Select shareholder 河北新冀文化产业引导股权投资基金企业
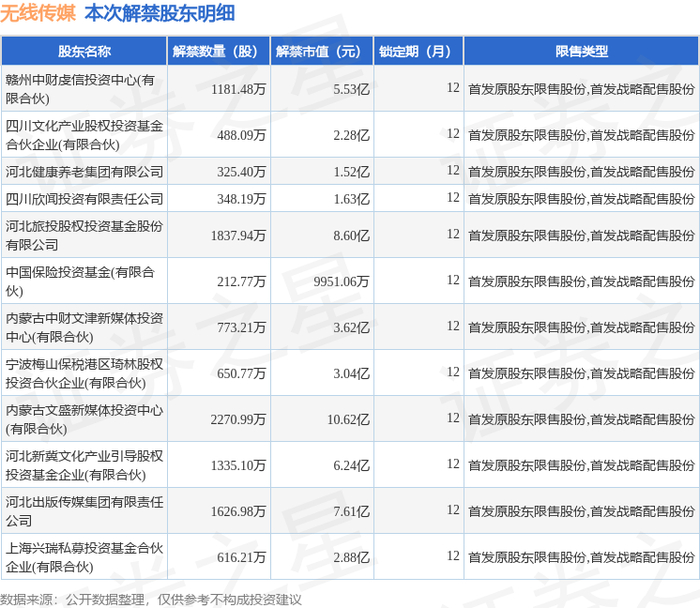This screenshot has height=608, width=700. pos(84,466)
